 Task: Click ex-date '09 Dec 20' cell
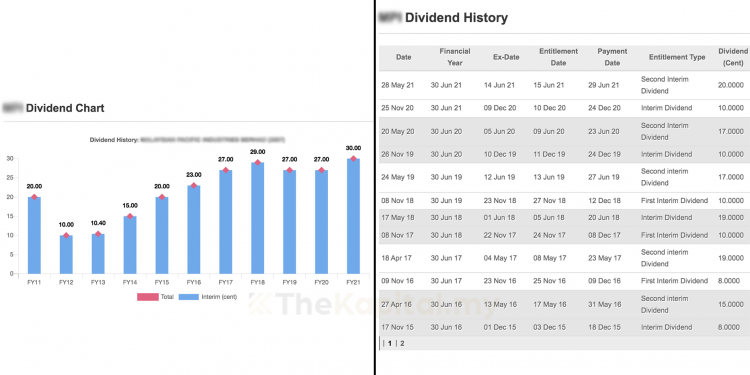tap(500, 108)
